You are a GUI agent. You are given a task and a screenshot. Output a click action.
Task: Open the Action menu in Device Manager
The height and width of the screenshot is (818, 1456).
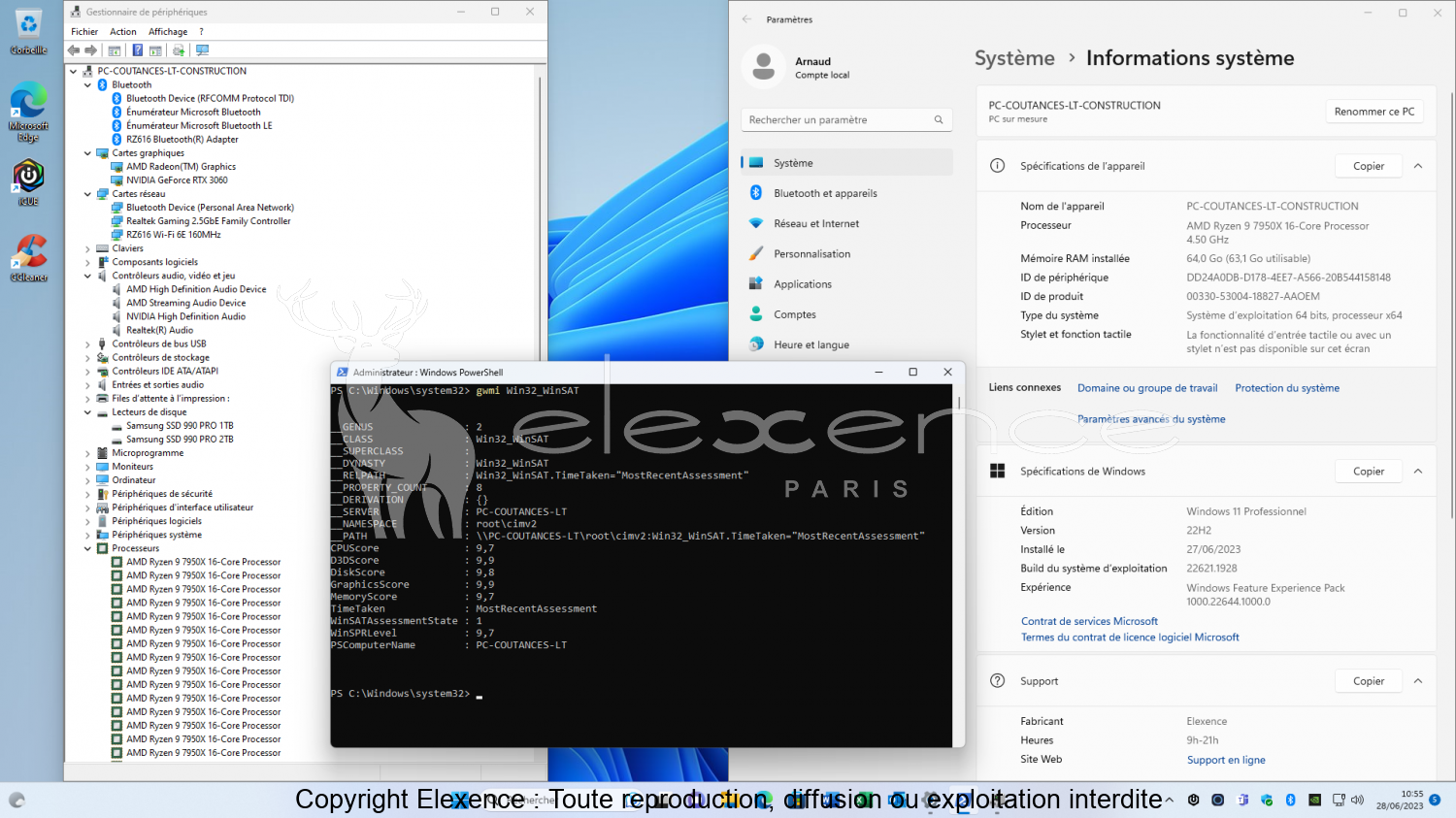point(123,32)
